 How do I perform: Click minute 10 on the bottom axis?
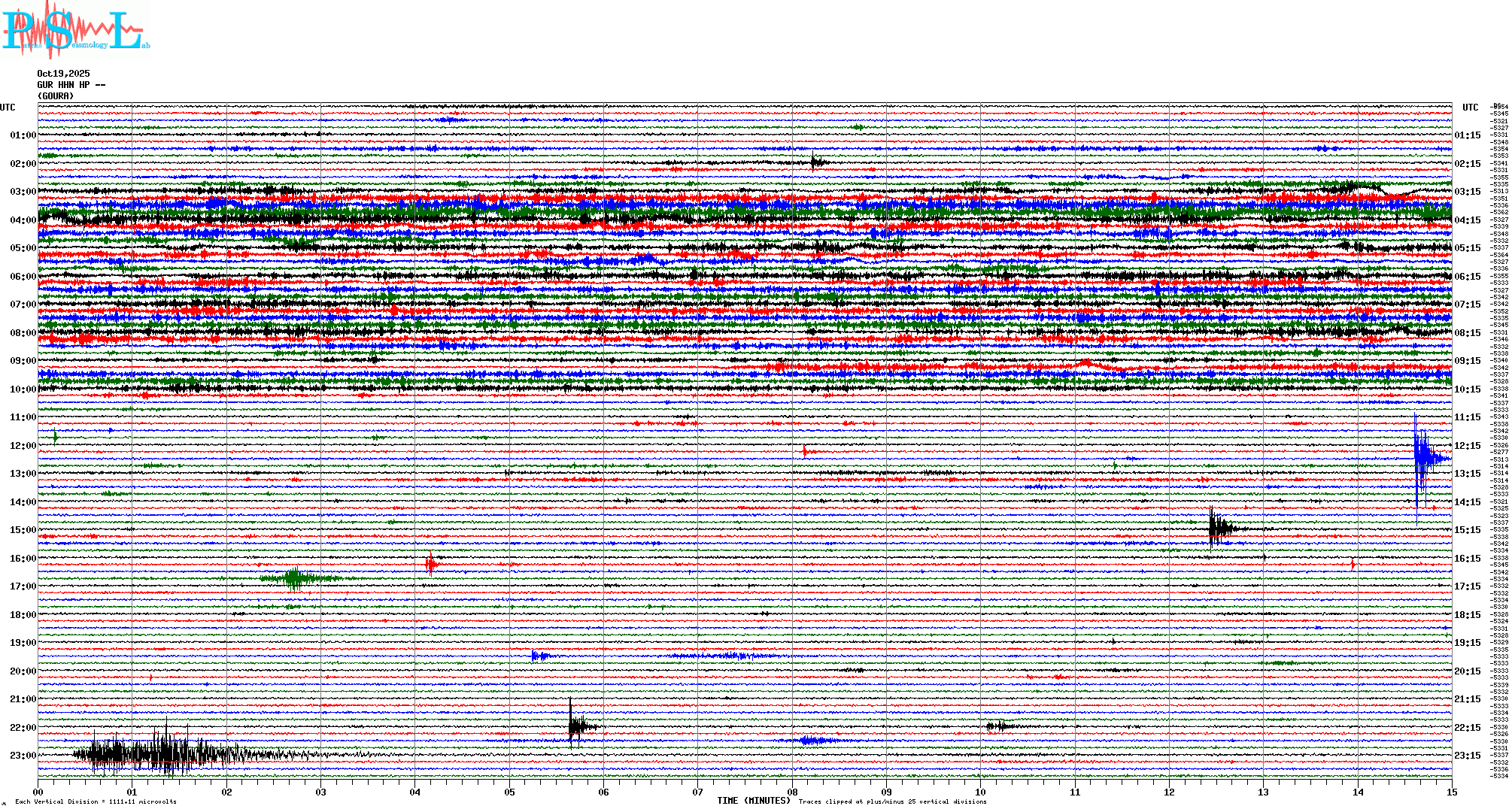point(980,792)
